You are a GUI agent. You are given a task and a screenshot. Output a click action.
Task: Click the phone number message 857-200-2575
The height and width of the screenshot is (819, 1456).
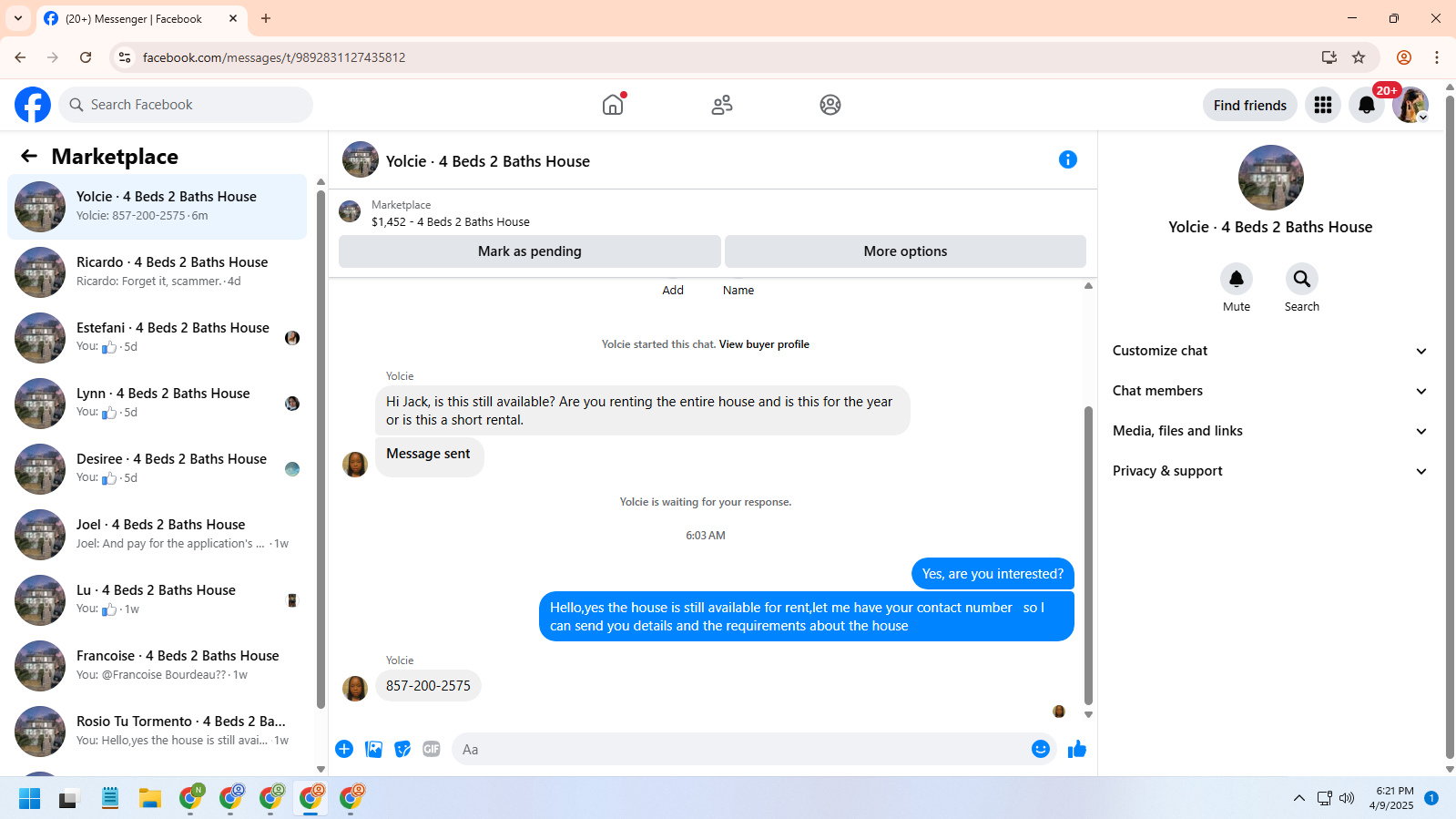click(x=428, y=686)
